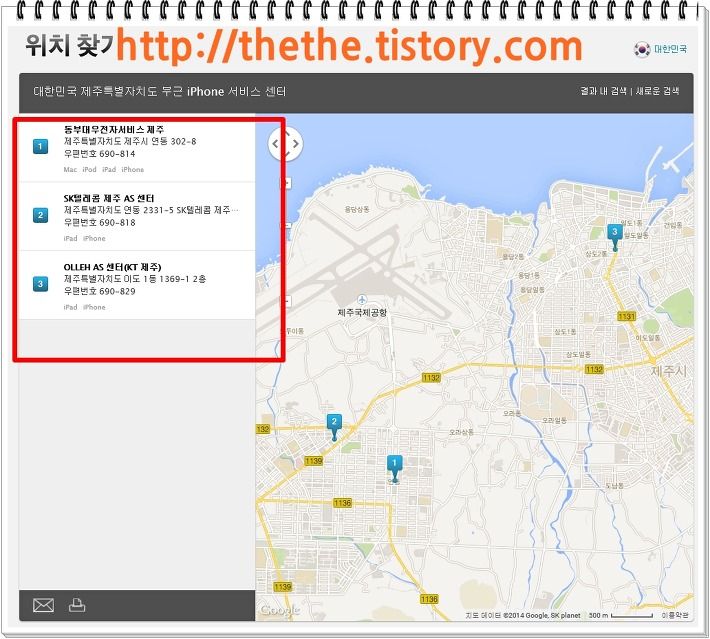Click list badge number 1
The image size is (710, 639).
(x=40, y=146)
